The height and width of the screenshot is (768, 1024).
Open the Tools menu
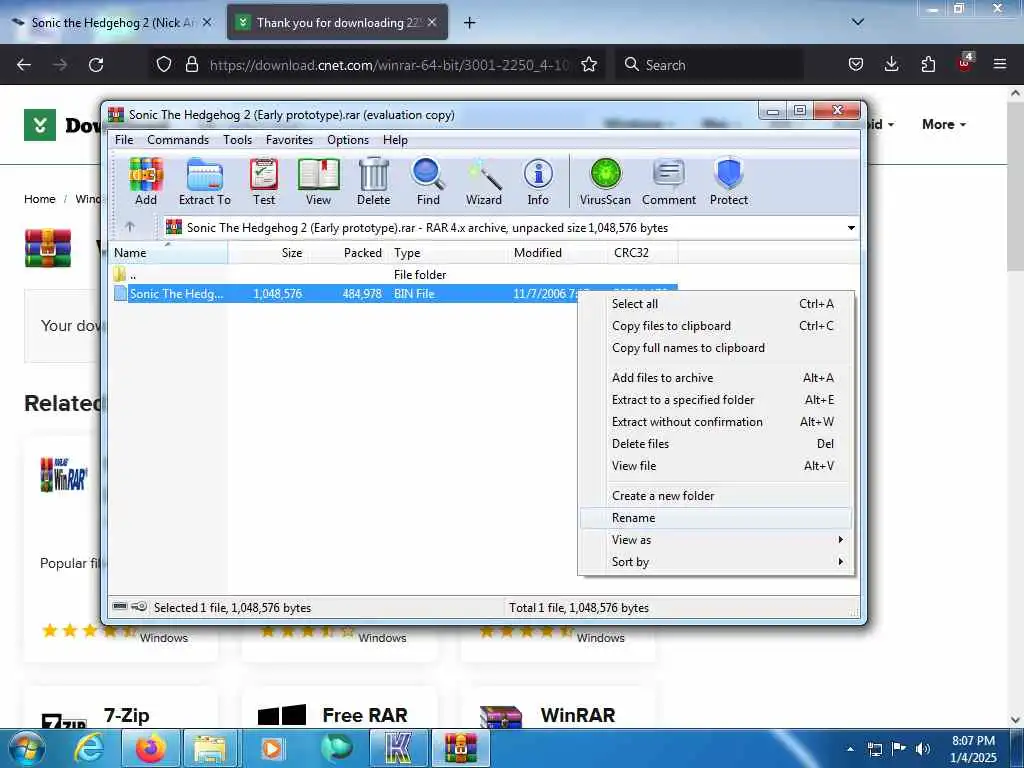click(238, 140)
